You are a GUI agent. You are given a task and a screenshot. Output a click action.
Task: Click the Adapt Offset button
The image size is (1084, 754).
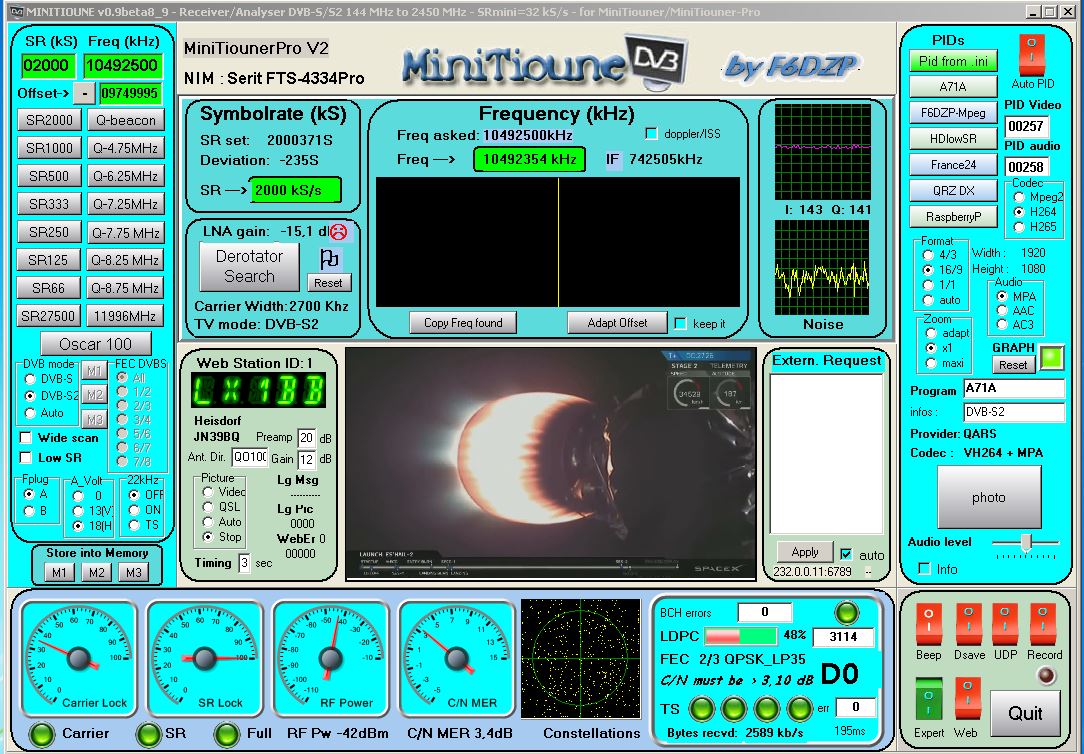[x=617, y=323]
